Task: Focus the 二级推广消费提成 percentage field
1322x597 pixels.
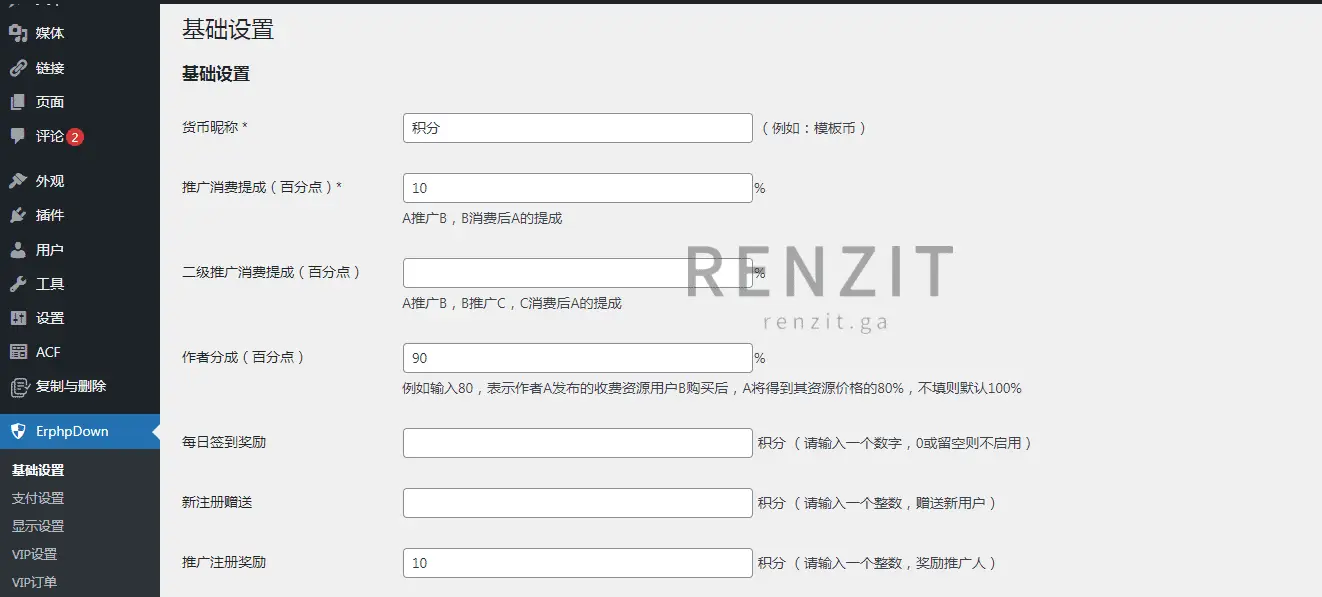Action: click(577, 273)
